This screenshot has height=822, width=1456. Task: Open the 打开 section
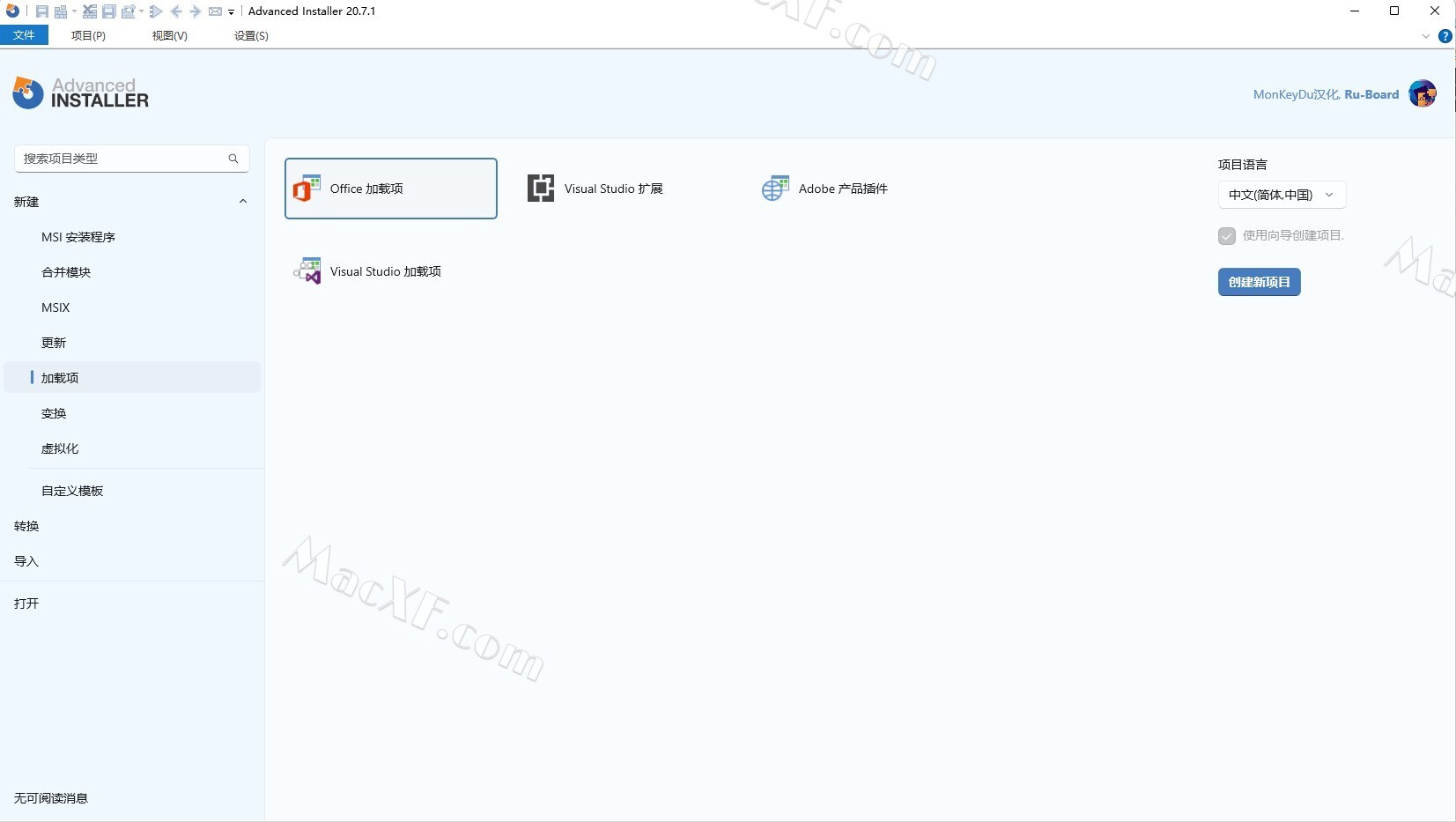click(x=26, y=604)
